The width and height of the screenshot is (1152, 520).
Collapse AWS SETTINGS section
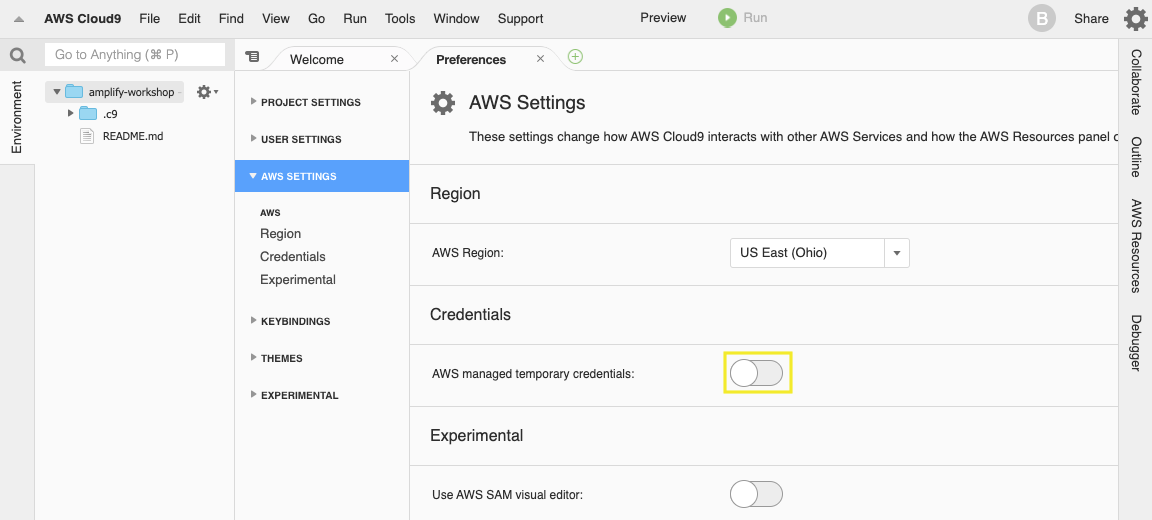tap(323, 176)
